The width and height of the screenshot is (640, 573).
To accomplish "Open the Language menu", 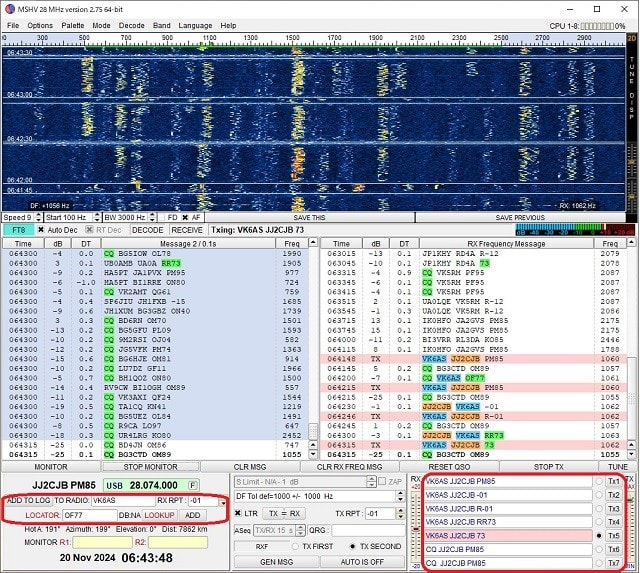I will coord(195,25).
